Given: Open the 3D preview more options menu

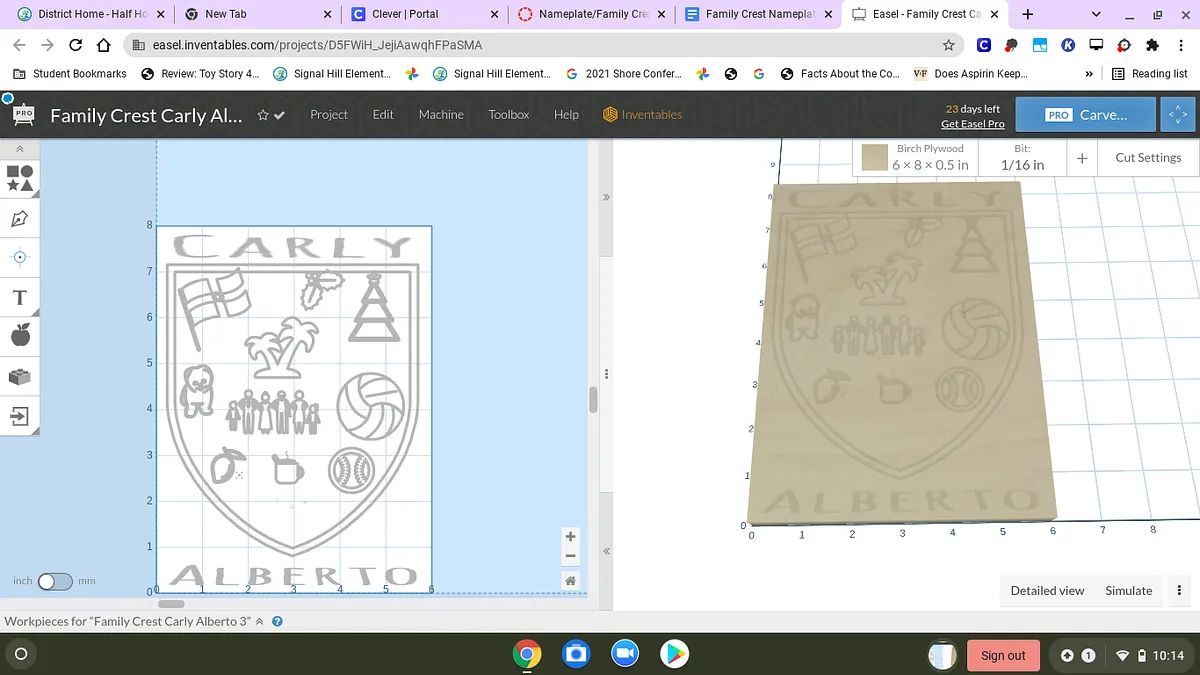Looking at the screenshot, I should pos(1179,590).
